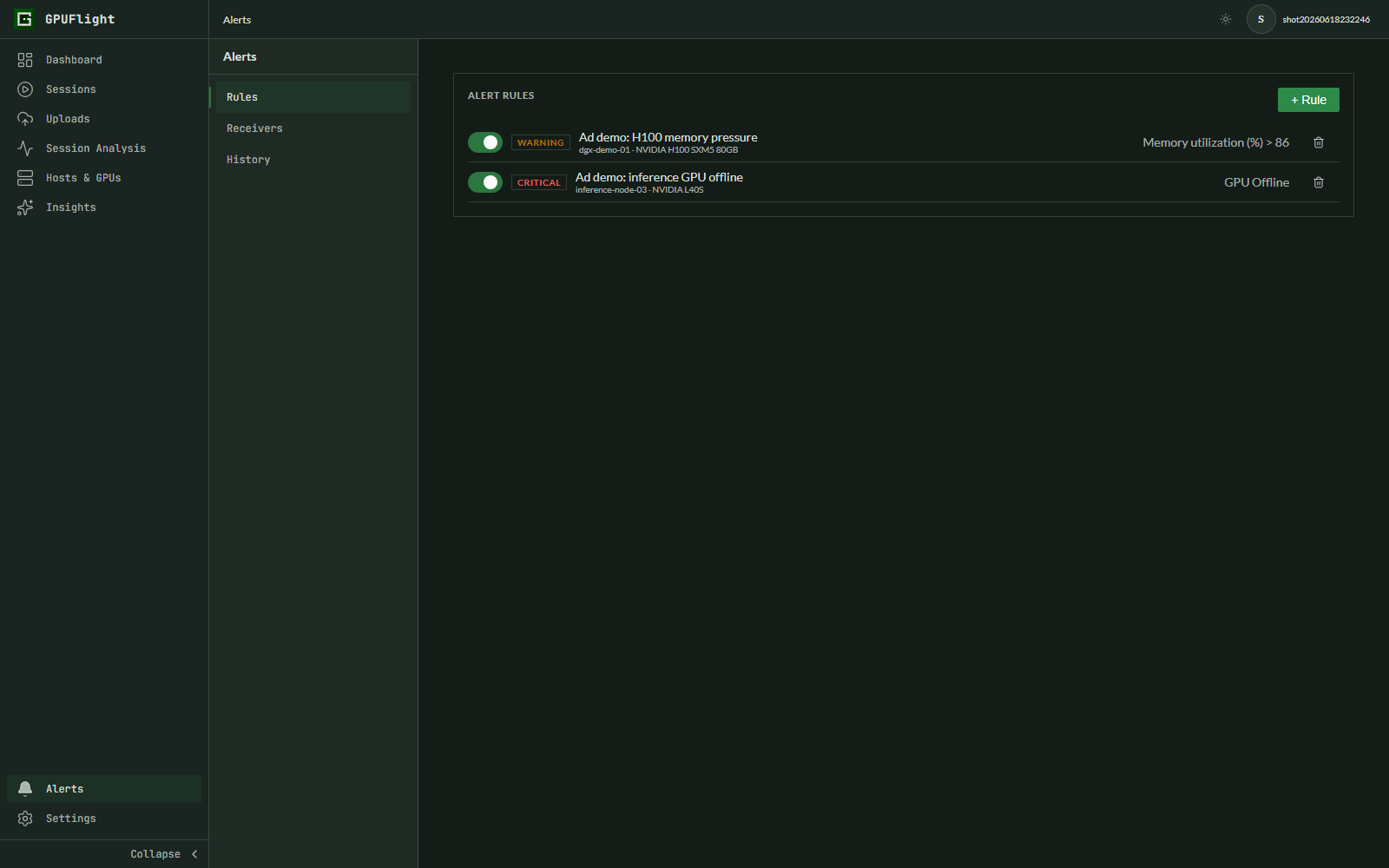Collapse the sidebar with the chevron
This screenshot has width=1389, height=868.
(x=194, y=854)
